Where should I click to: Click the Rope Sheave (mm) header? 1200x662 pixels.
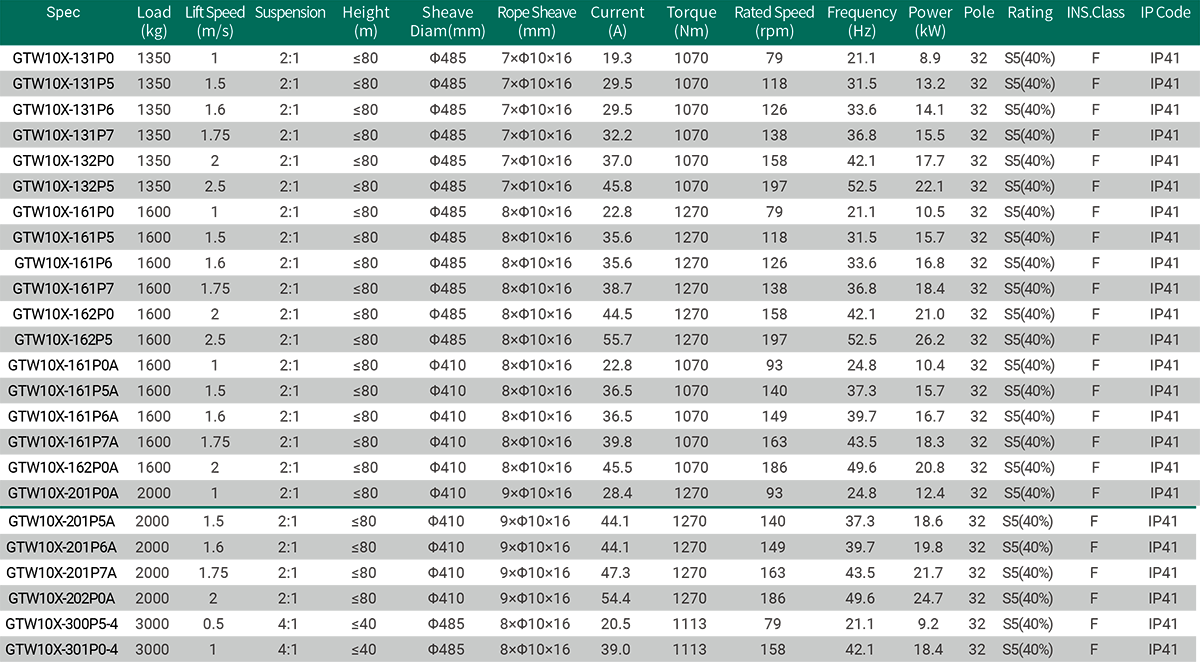[x=537, y=21]
